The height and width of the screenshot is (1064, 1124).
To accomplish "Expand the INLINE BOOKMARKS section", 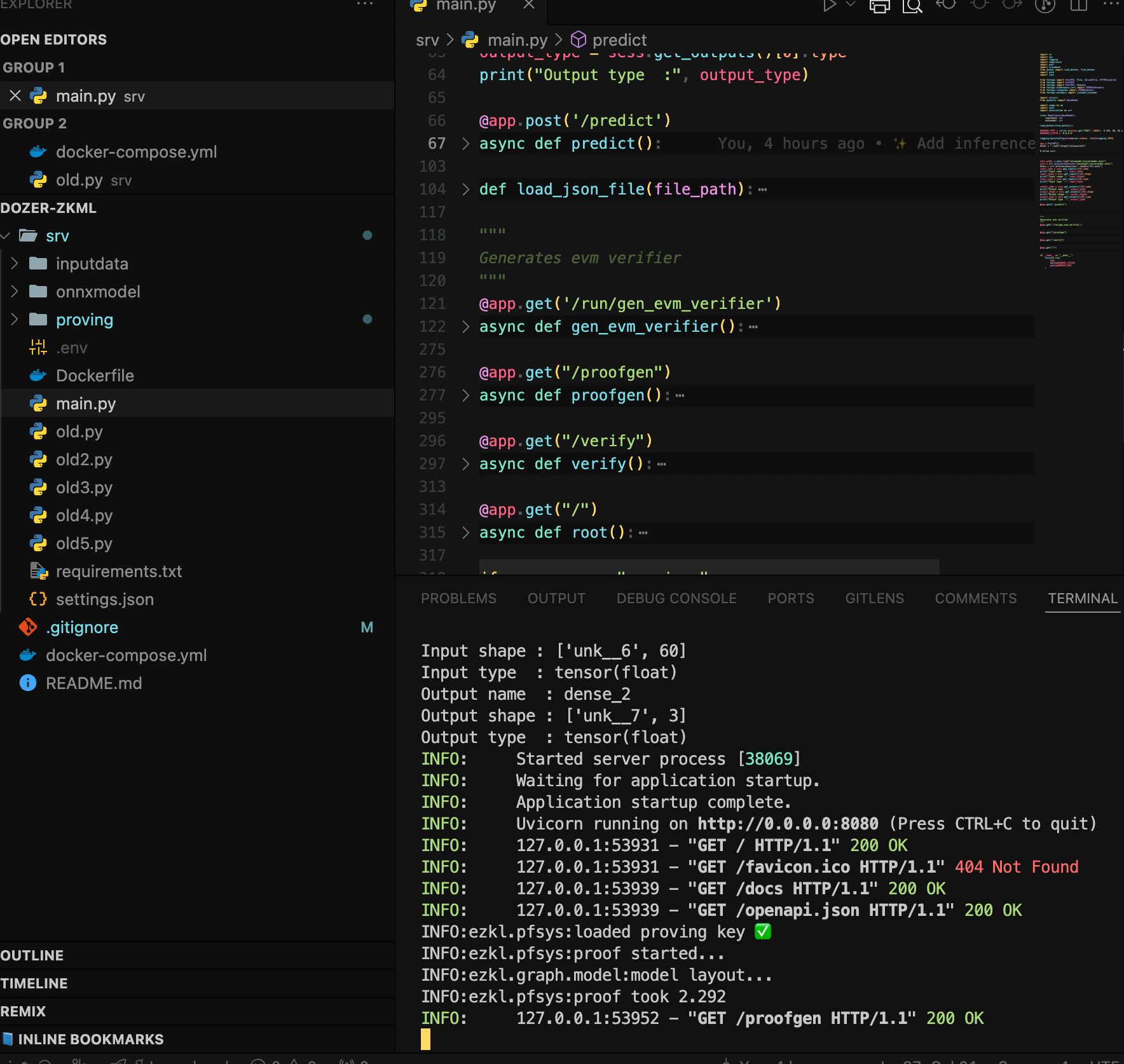I will pos(90,1039).
